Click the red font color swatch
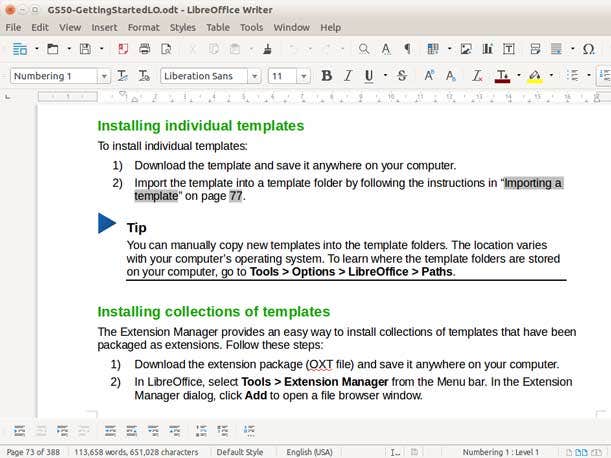This screenshot has height=458, width=611. coord(501,76)
